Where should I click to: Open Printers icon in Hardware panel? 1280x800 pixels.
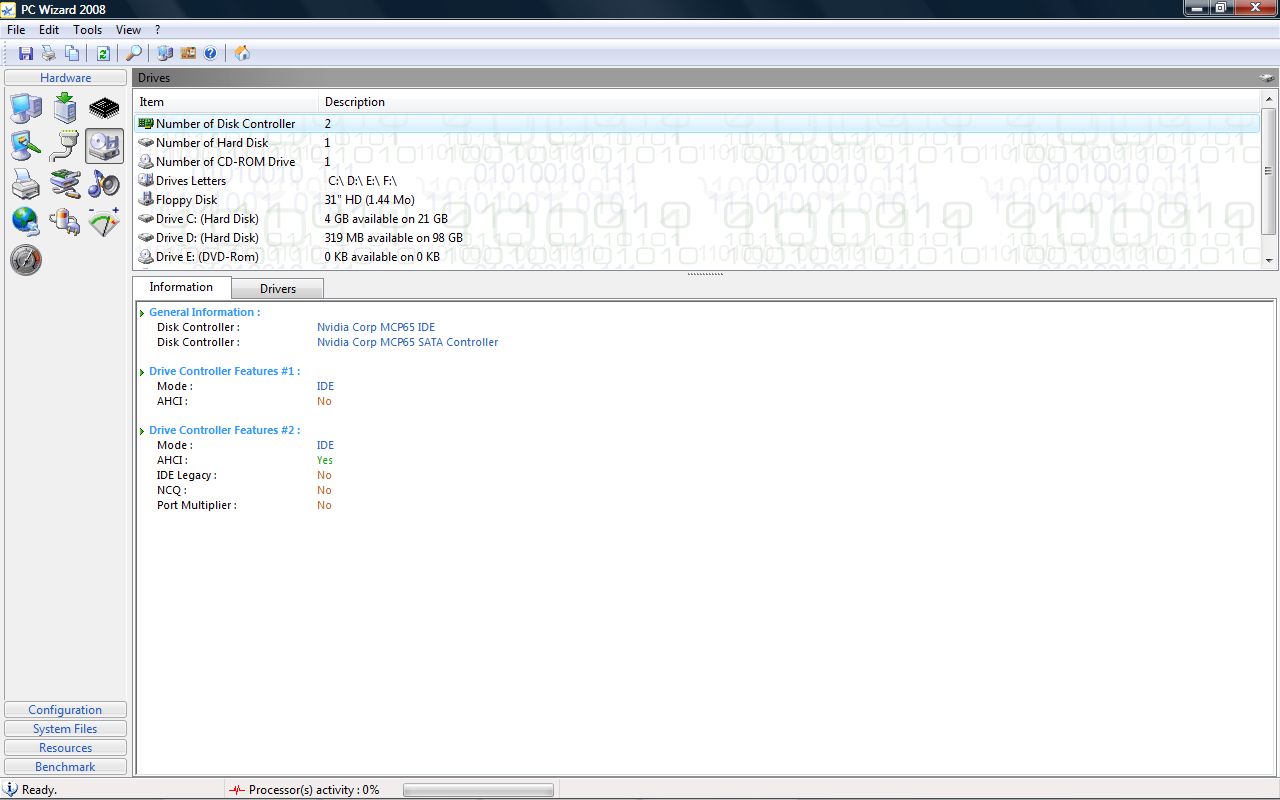click(x=26, y=184)
